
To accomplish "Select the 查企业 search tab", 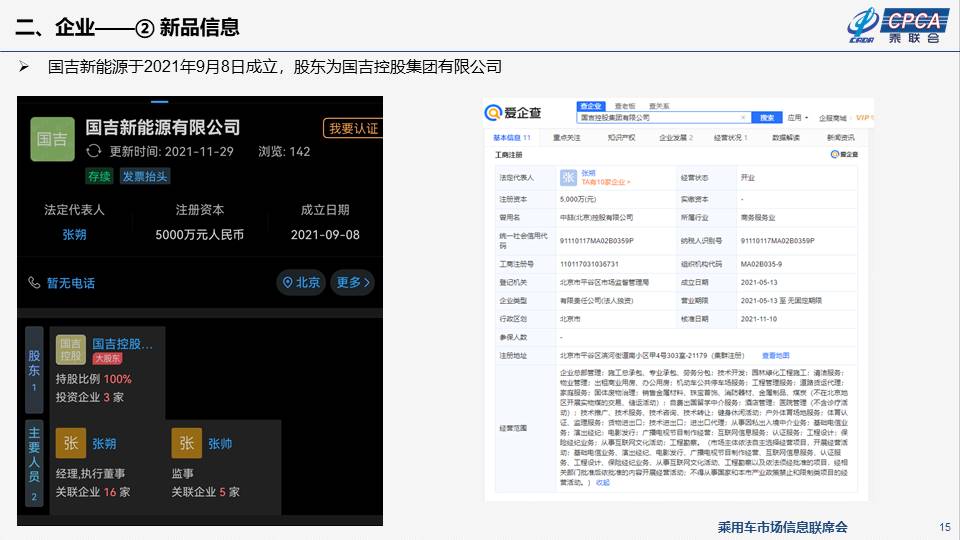I will click(591, 106).
